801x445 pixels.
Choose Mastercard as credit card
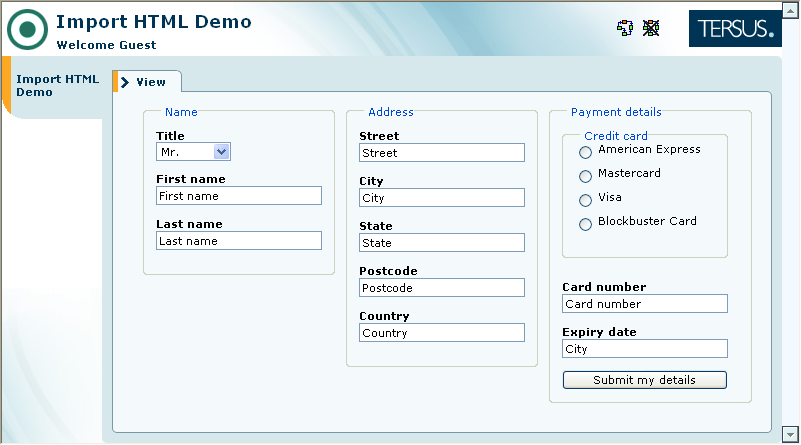point(586,176)
